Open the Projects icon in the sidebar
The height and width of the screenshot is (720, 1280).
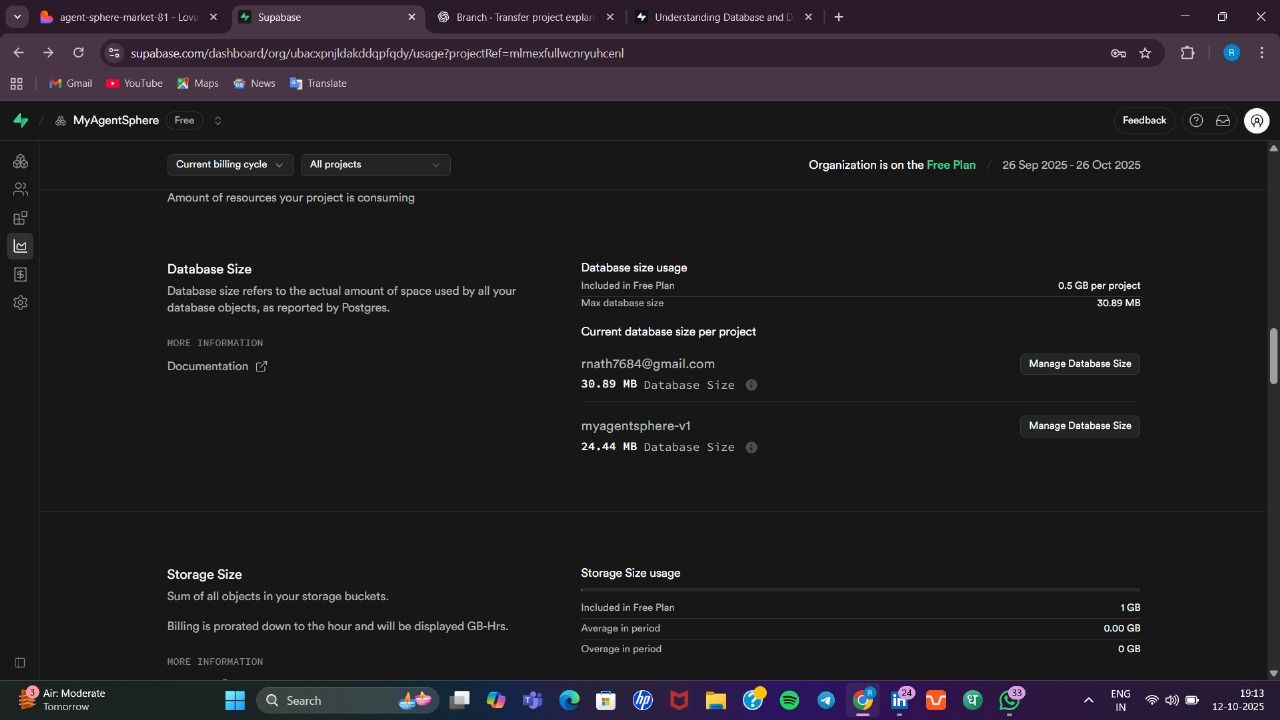pyautogui.click(x=20, y=161)
